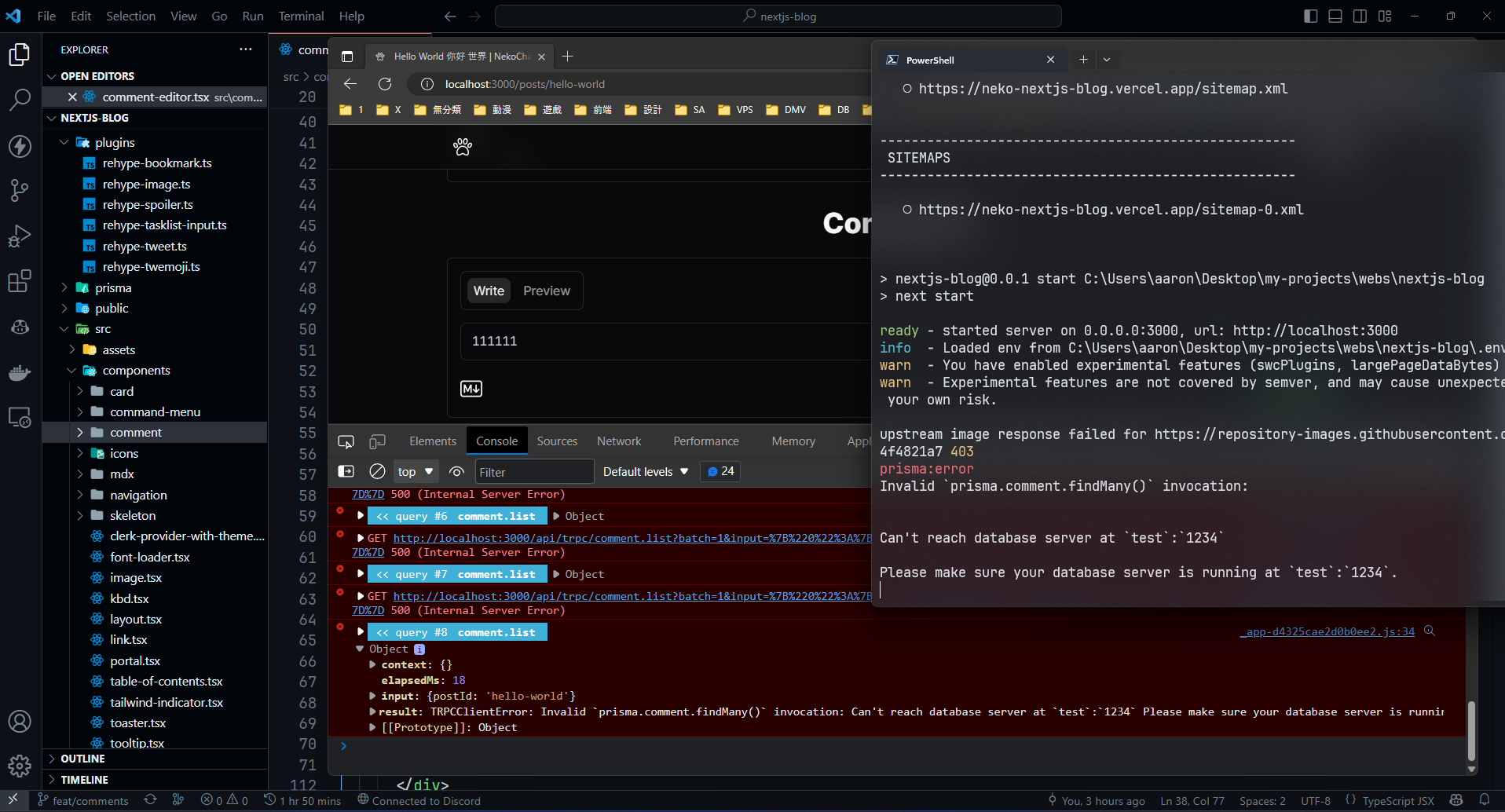Screen dimensions: 1505x812
Task: Expand the prisma folder in explorer
Action: click(x=113, y=287)
